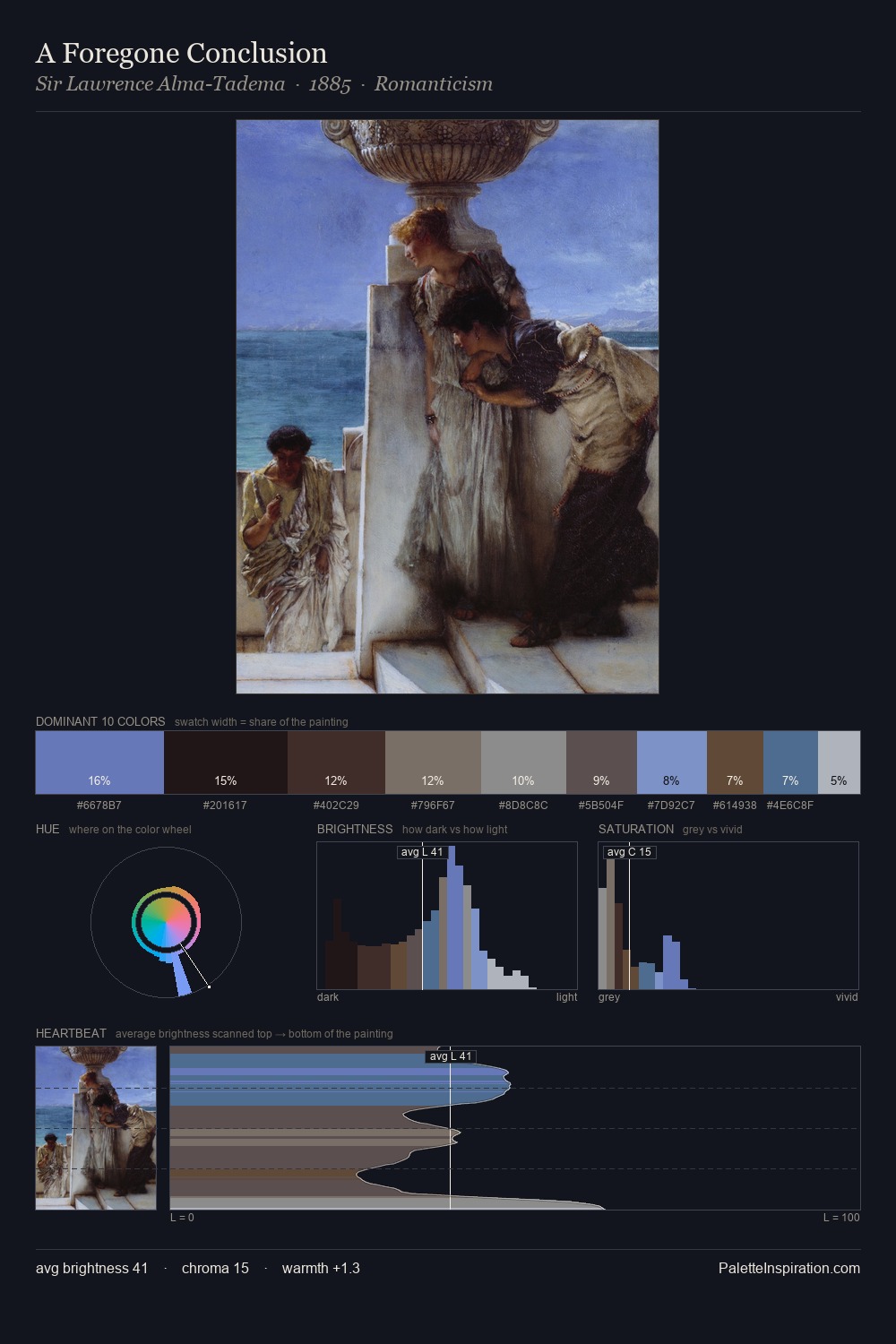The height and width of the screenshot is (1344, 896).
Task: Click 'where on the color wheel' caption
Action: tap(130, 830)
